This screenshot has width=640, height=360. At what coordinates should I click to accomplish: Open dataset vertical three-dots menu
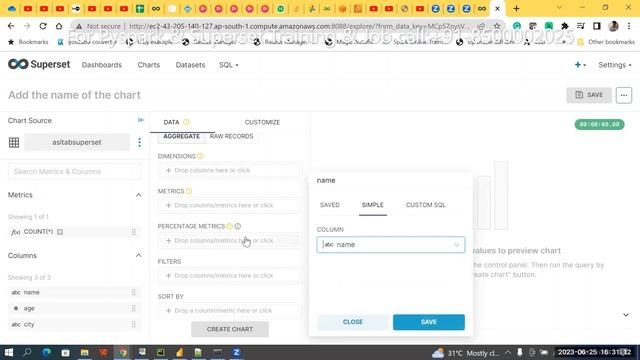pos(140,142)
